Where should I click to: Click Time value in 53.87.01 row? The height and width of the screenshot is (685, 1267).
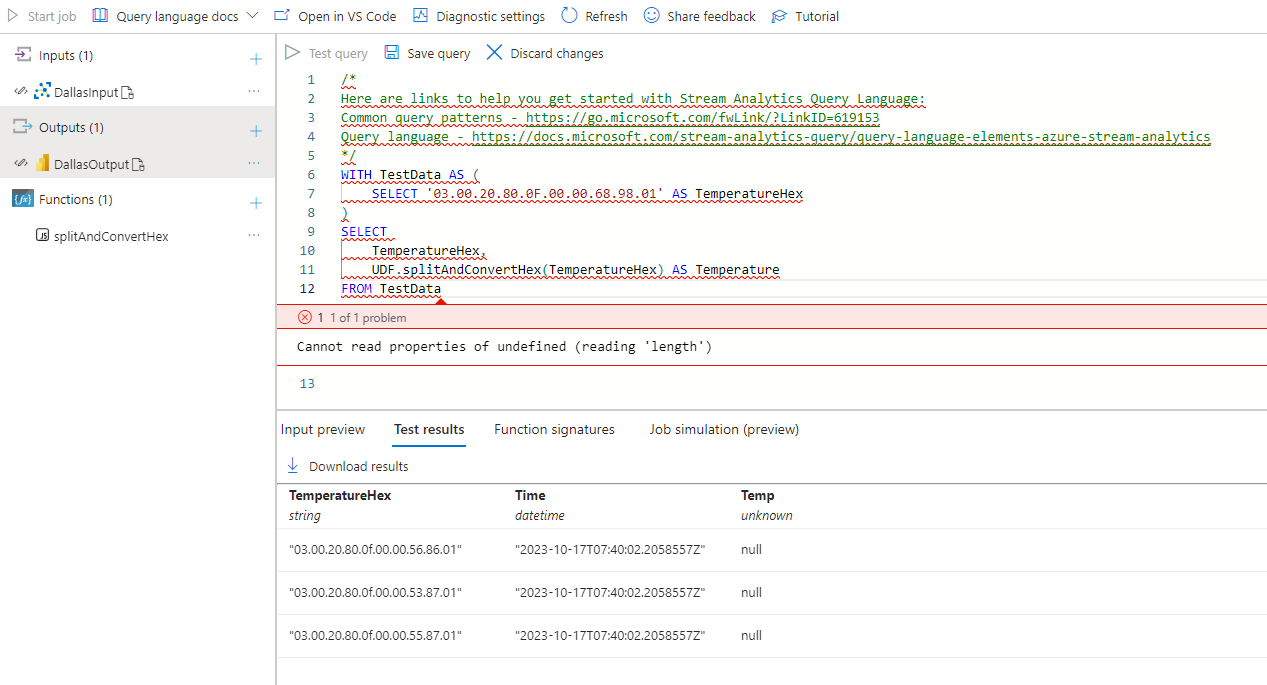[610, 593]
